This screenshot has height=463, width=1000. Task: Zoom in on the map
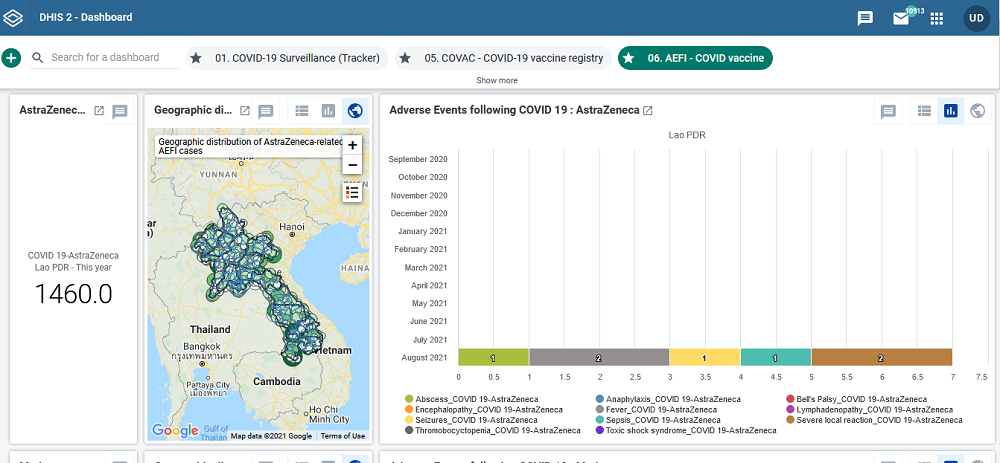point(352,145)
